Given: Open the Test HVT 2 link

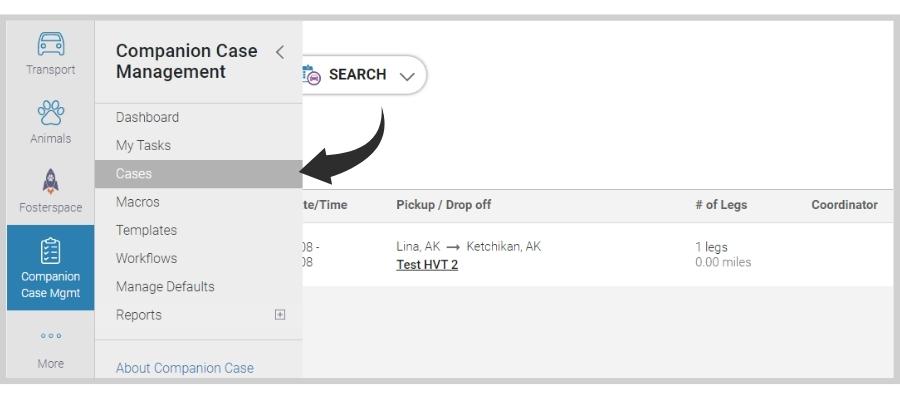Looking at the screenshot, I should 427,265.
